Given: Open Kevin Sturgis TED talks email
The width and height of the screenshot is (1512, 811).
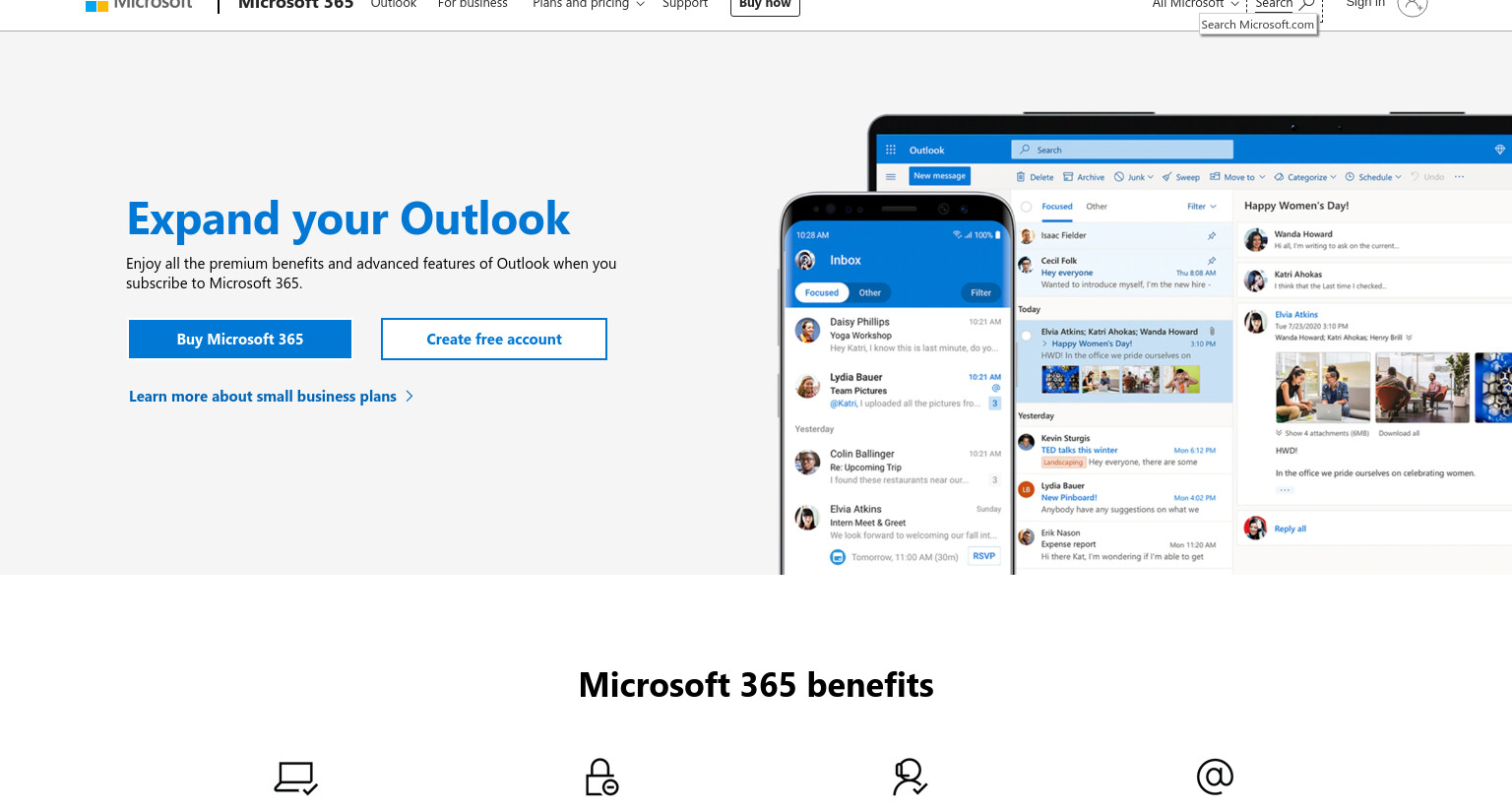Looking at the screenshot, I should coord(1123,450).
